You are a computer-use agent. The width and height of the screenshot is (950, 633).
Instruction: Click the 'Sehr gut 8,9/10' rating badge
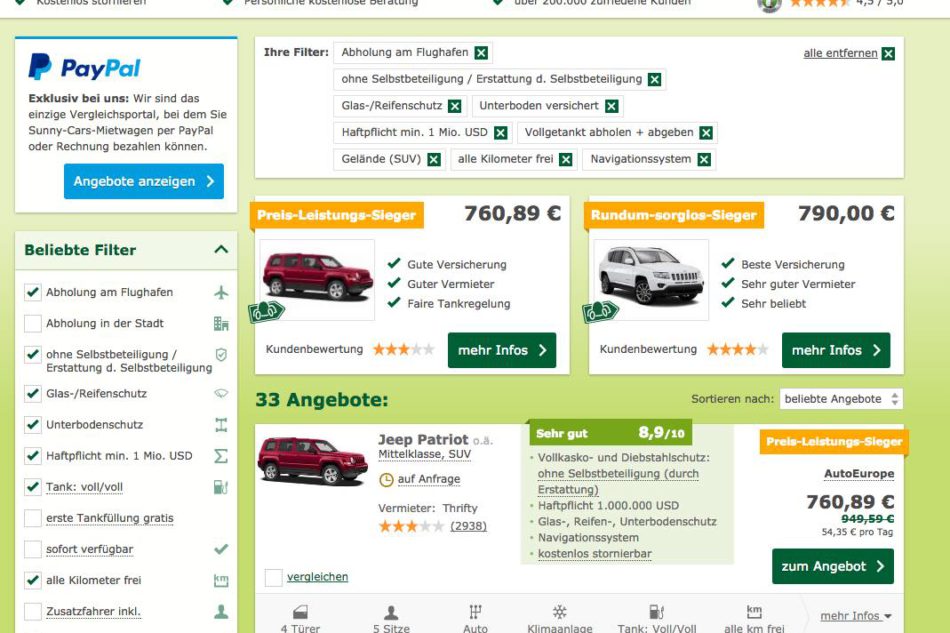pyautogui.click(x=610, y=432)
